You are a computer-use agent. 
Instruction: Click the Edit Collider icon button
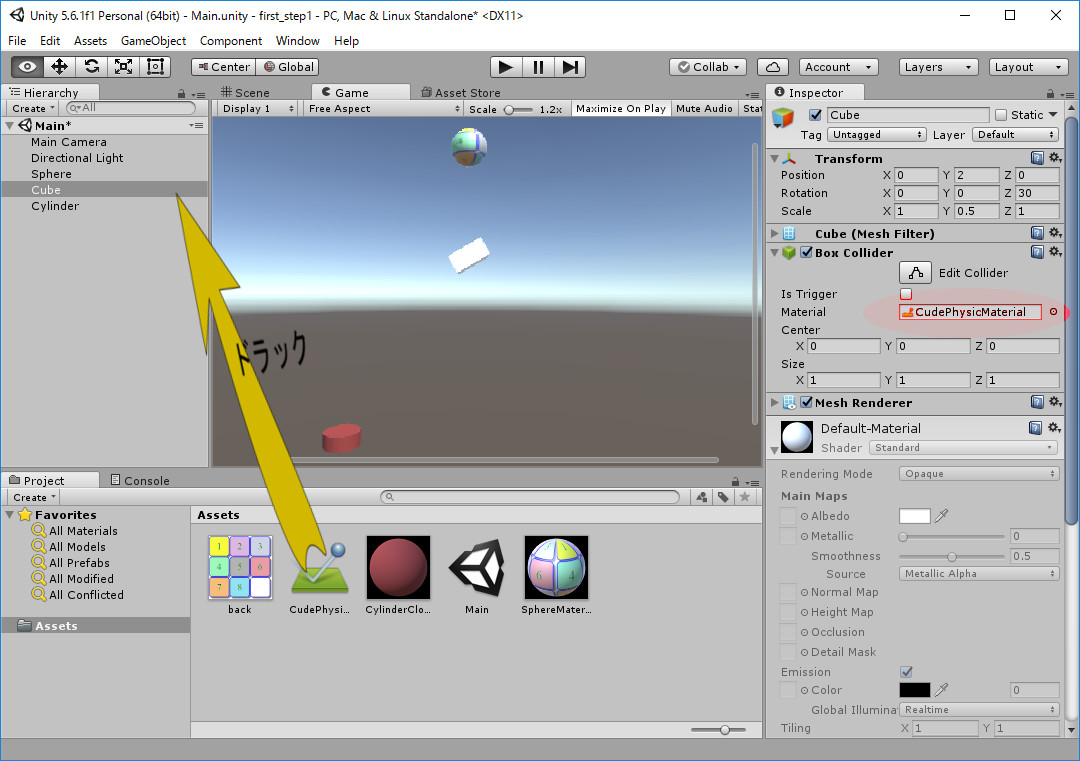point(915,273)
